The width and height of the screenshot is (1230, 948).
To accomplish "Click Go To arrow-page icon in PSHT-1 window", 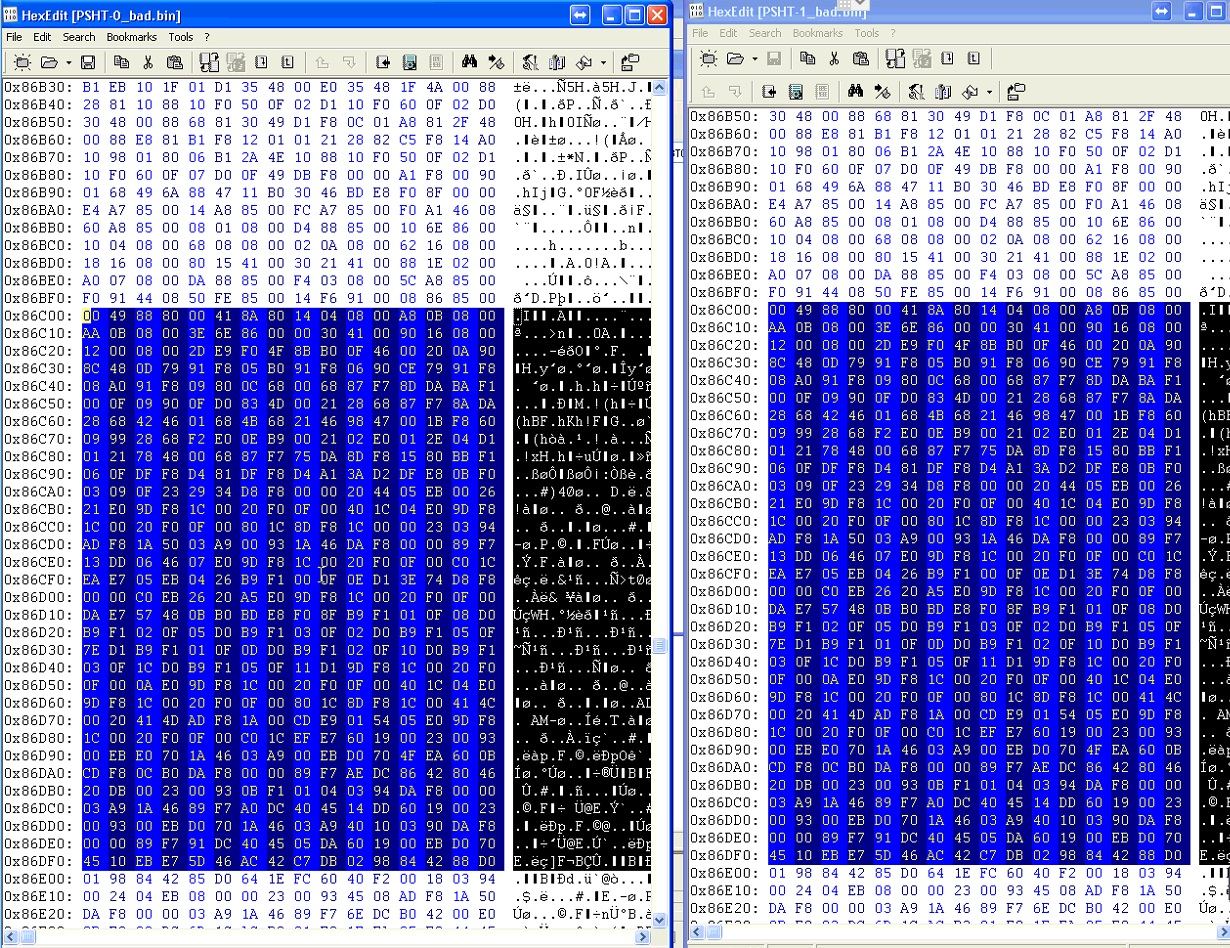I will [x=769, y=92].
